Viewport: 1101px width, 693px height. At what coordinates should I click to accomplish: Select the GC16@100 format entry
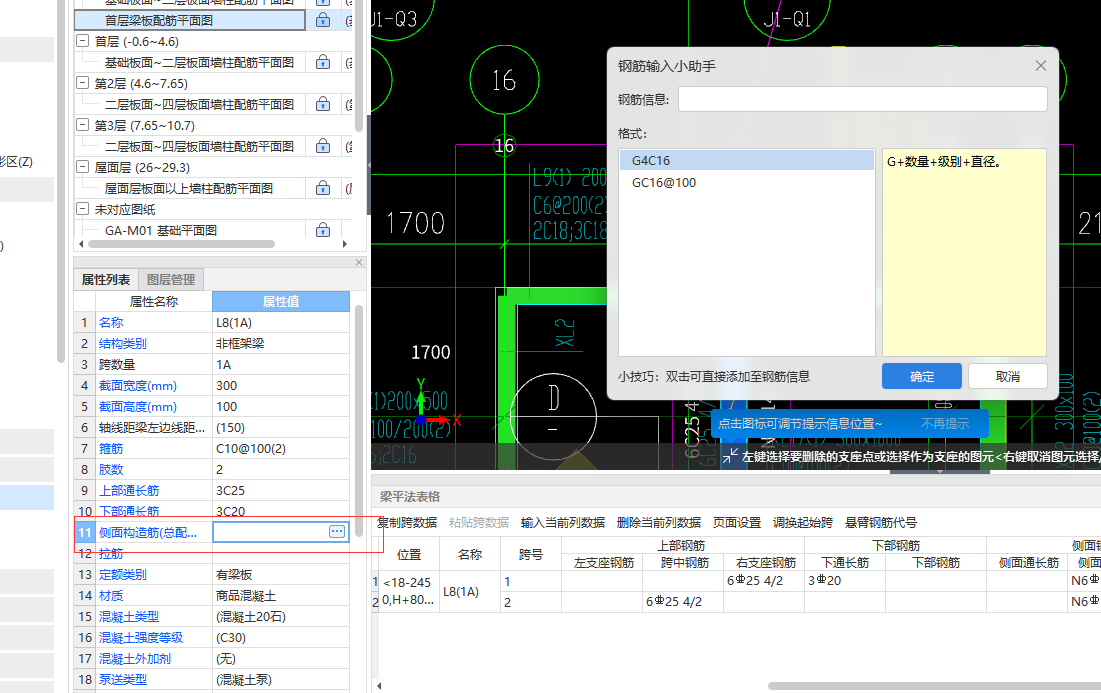click(x=746, y=183)
